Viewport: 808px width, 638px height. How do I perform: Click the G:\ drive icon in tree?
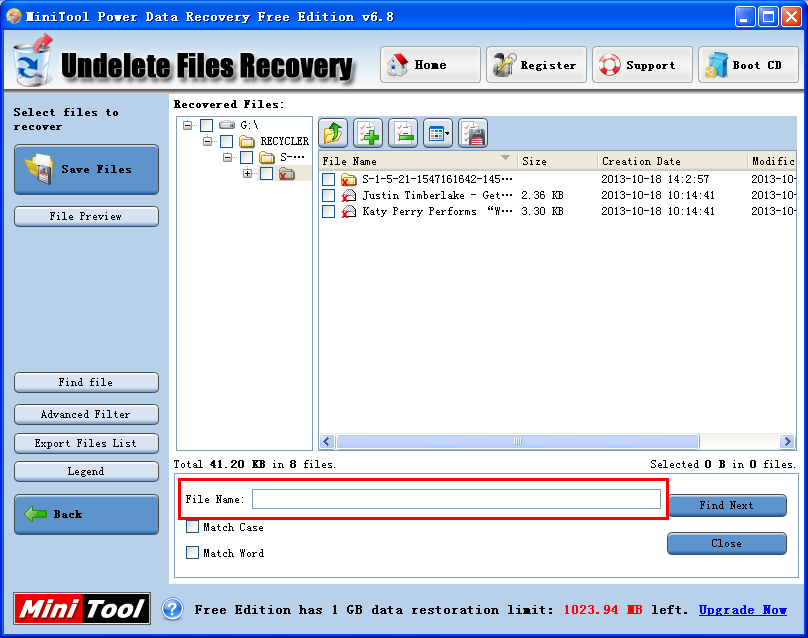[x=227, y=125]
